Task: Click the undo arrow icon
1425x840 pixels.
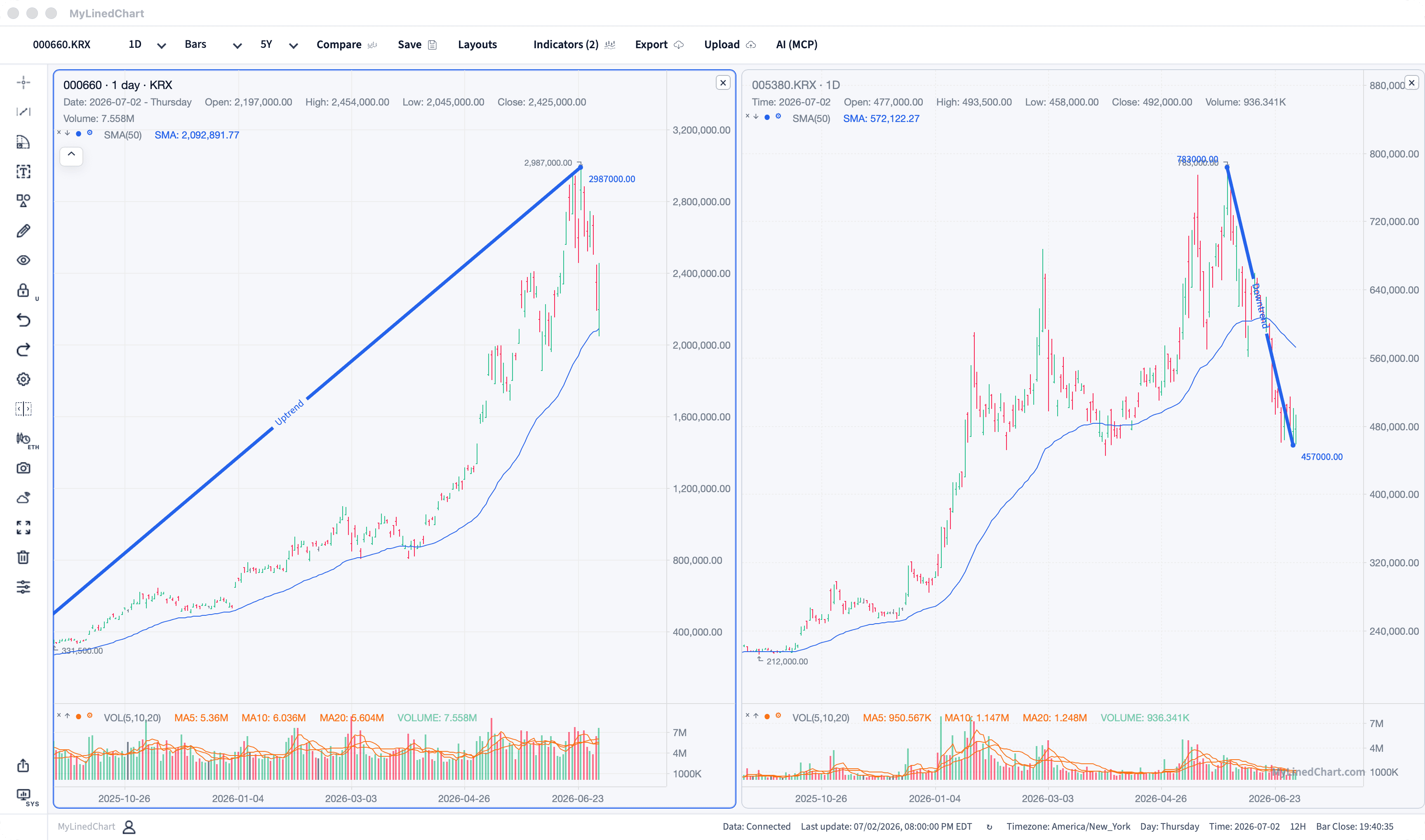Action: [23, 320]
